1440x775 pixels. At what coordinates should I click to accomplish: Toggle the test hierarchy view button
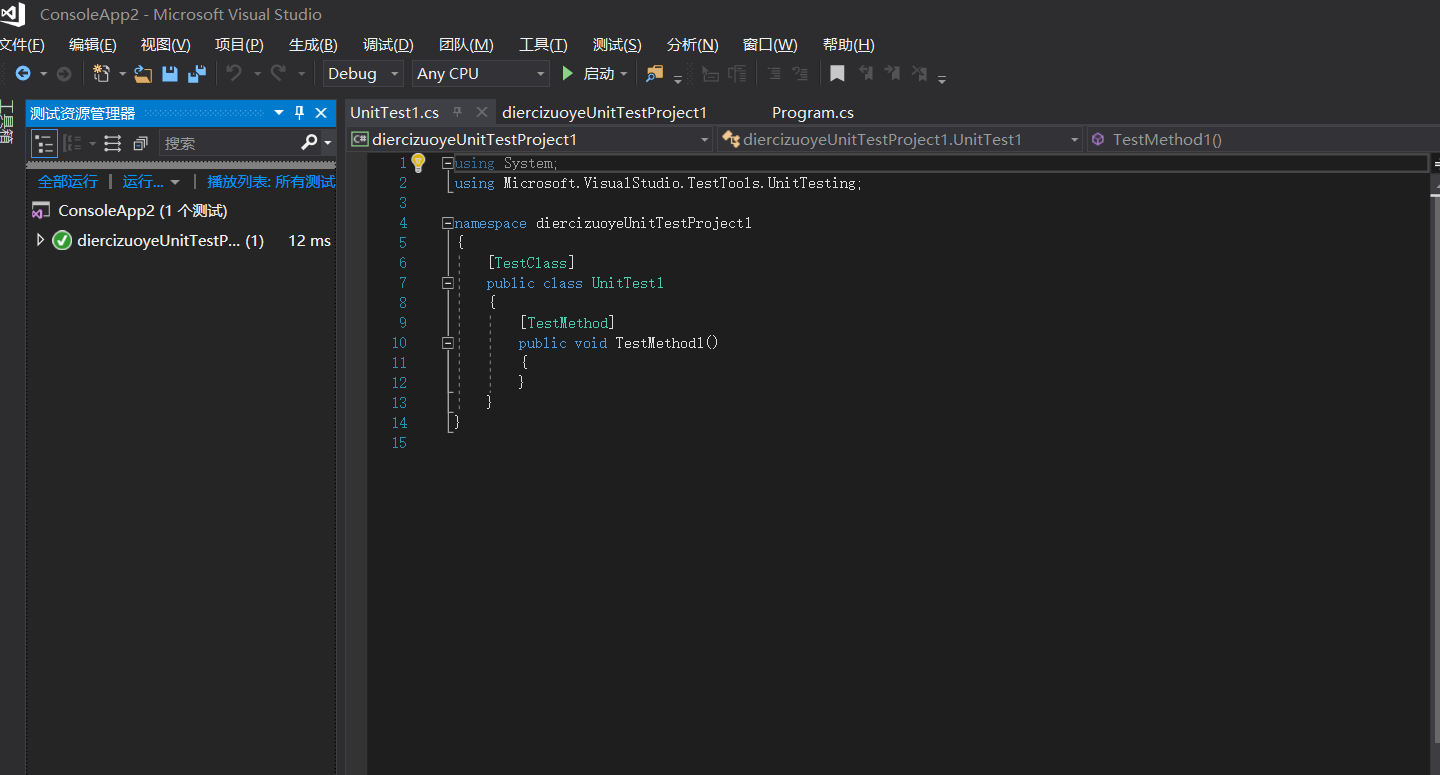[45, 143]
